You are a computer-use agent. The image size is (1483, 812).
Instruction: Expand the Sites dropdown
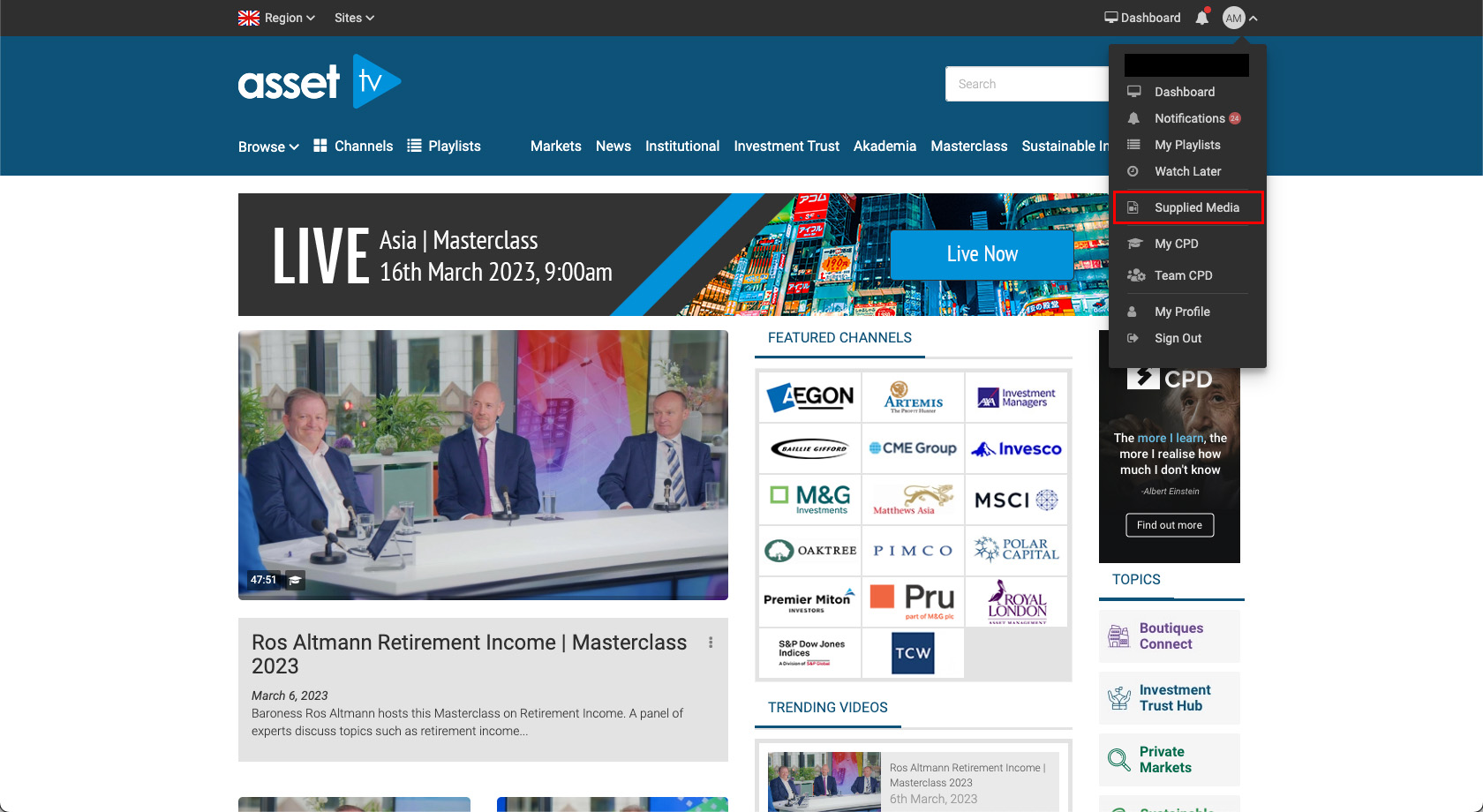coord(354,18)
